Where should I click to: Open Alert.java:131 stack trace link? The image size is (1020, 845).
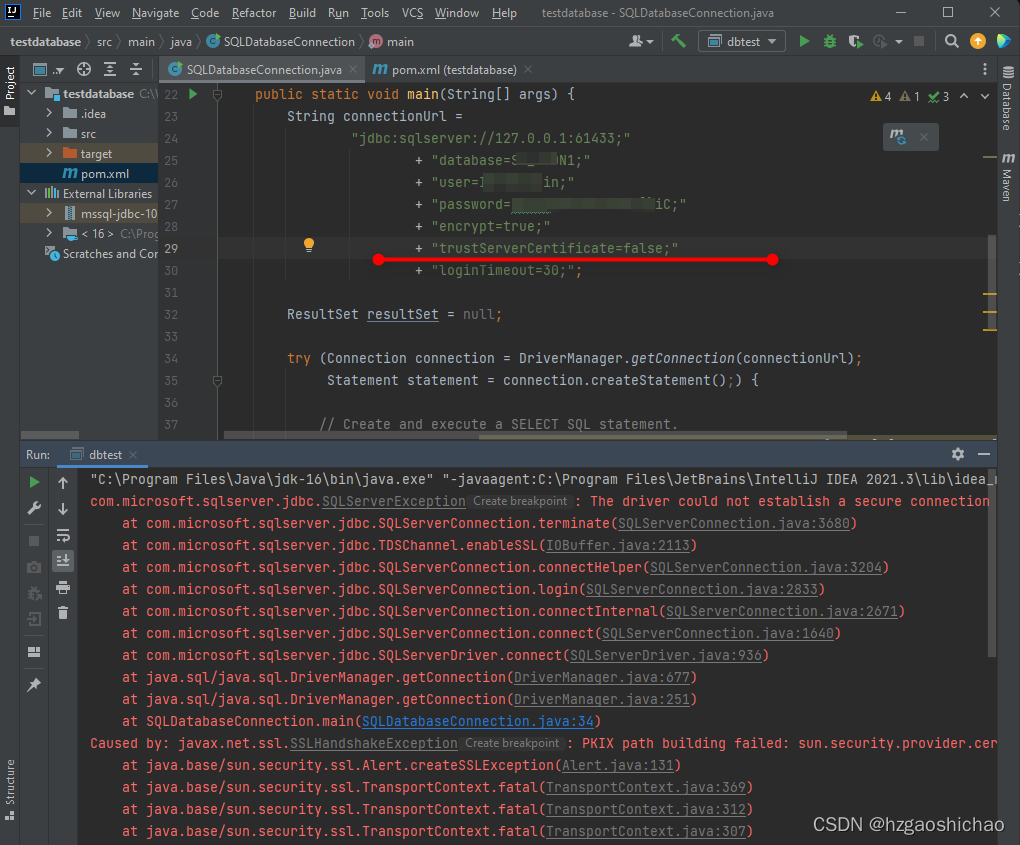tap(618, 765)
